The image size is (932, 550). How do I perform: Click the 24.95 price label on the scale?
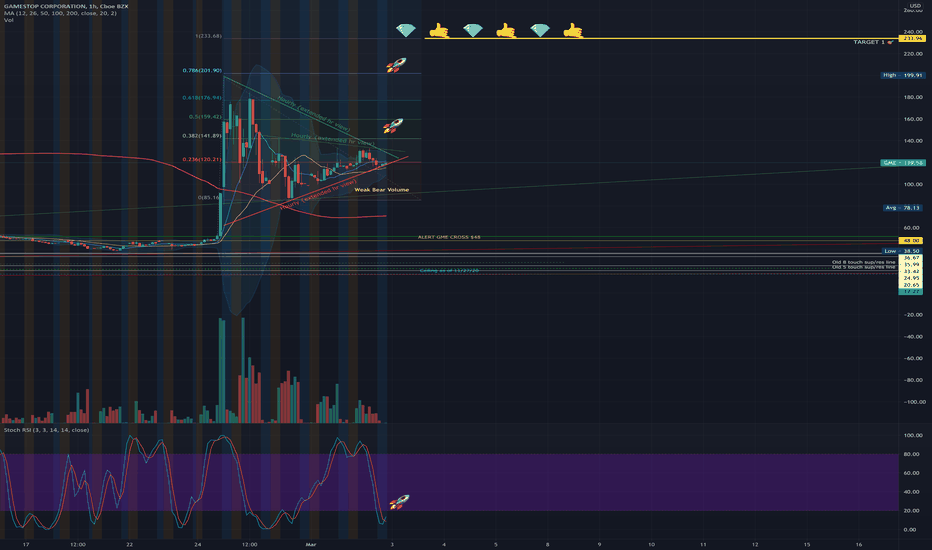(911, 278)
